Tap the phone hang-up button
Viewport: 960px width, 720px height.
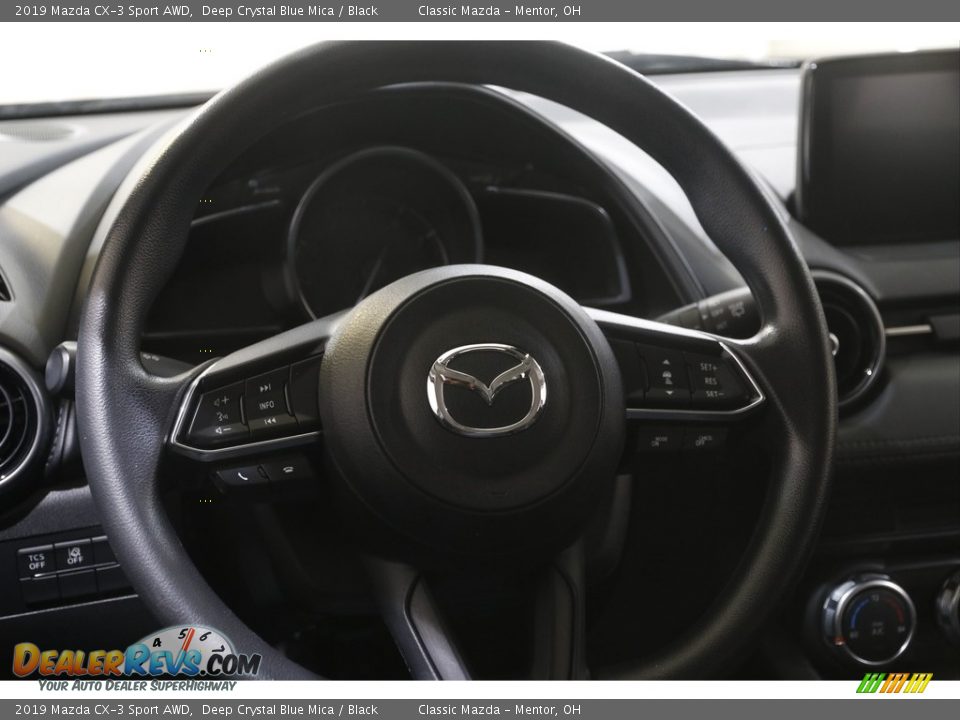click(x=288, y=470)
